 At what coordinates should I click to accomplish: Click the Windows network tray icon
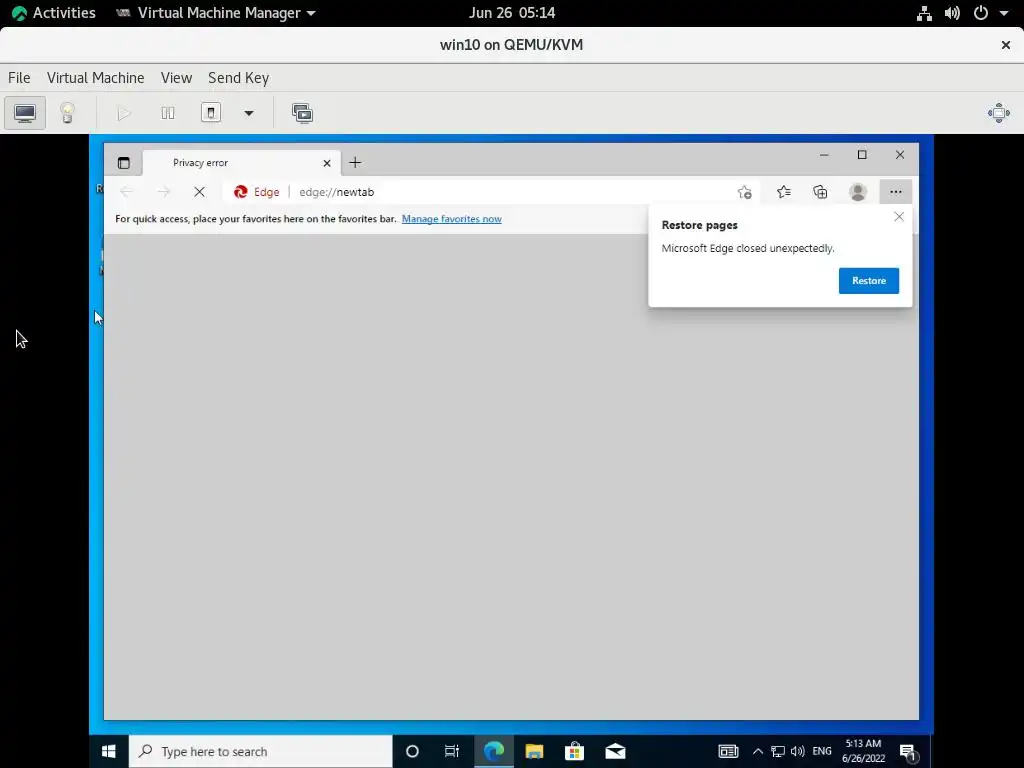coord(778,751)
